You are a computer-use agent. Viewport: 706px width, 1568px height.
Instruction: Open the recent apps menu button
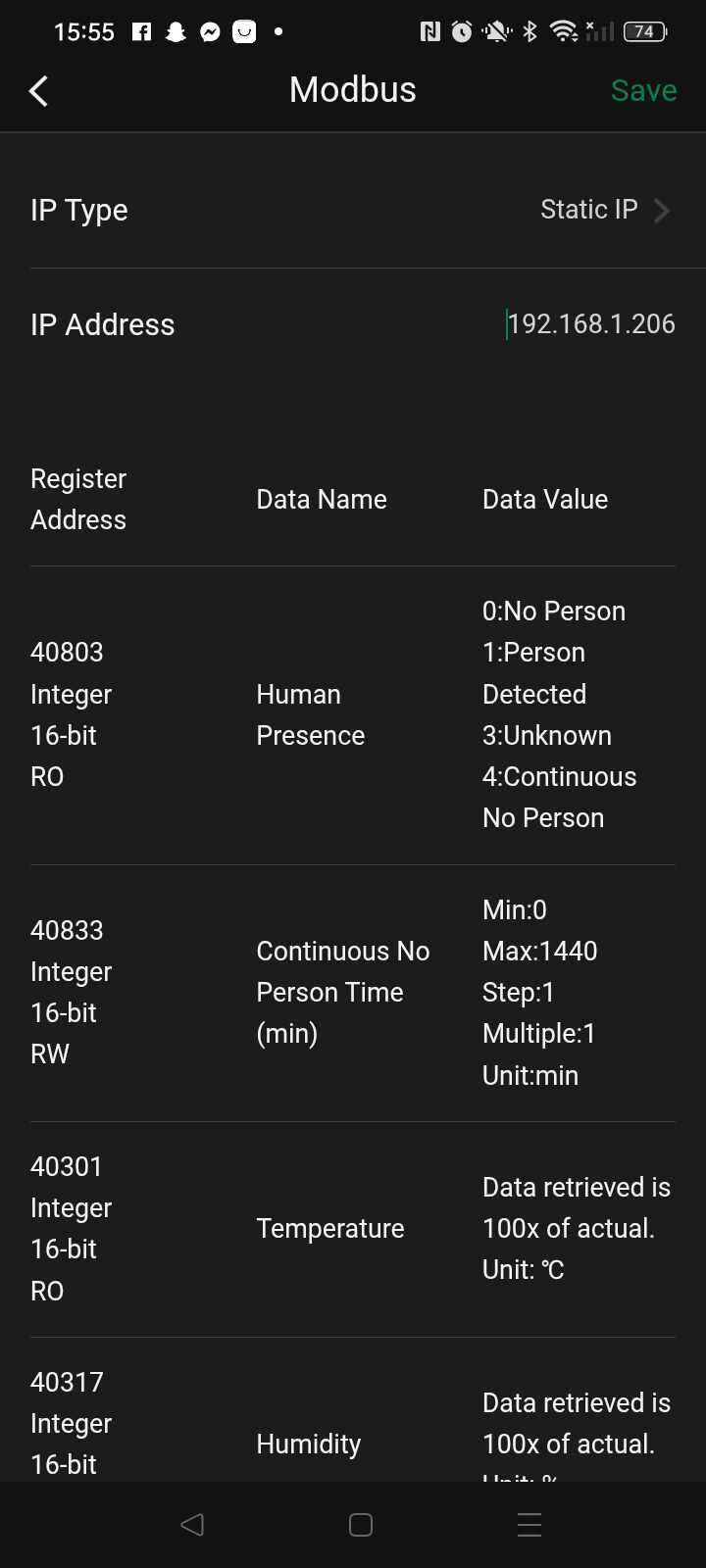tap(529, 1524)
